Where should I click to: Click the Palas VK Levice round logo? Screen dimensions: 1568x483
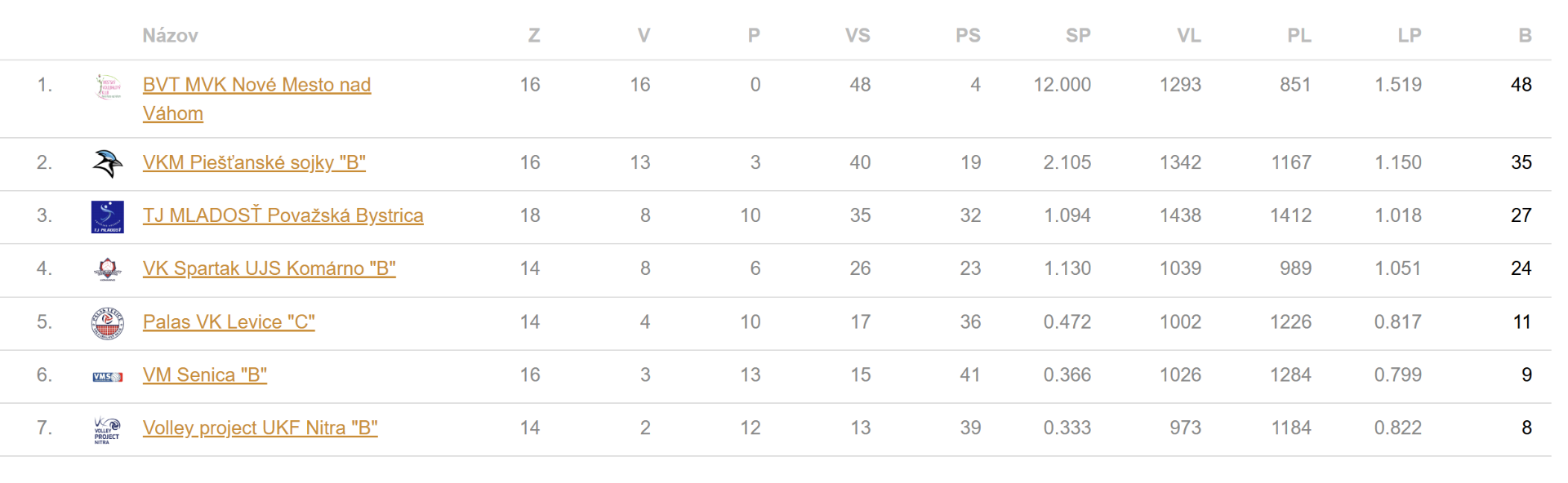pos(108,323)
